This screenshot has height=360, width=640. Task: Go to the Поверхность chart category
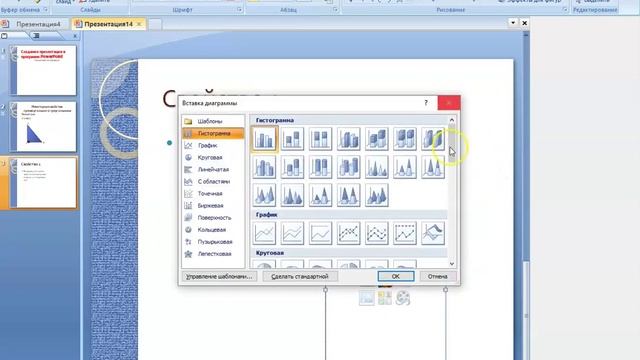click(x=213, y=218)
